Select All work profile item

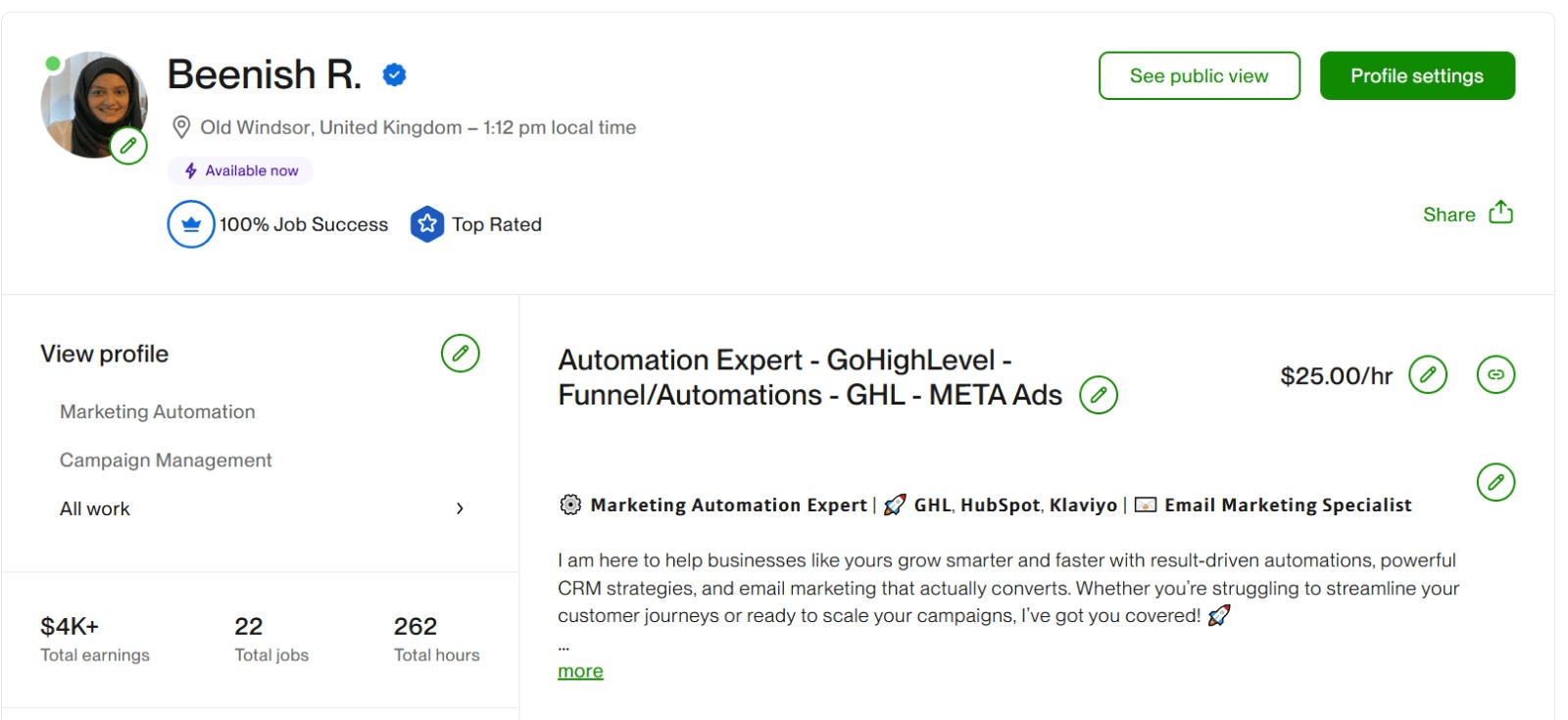tap(95, 508)
